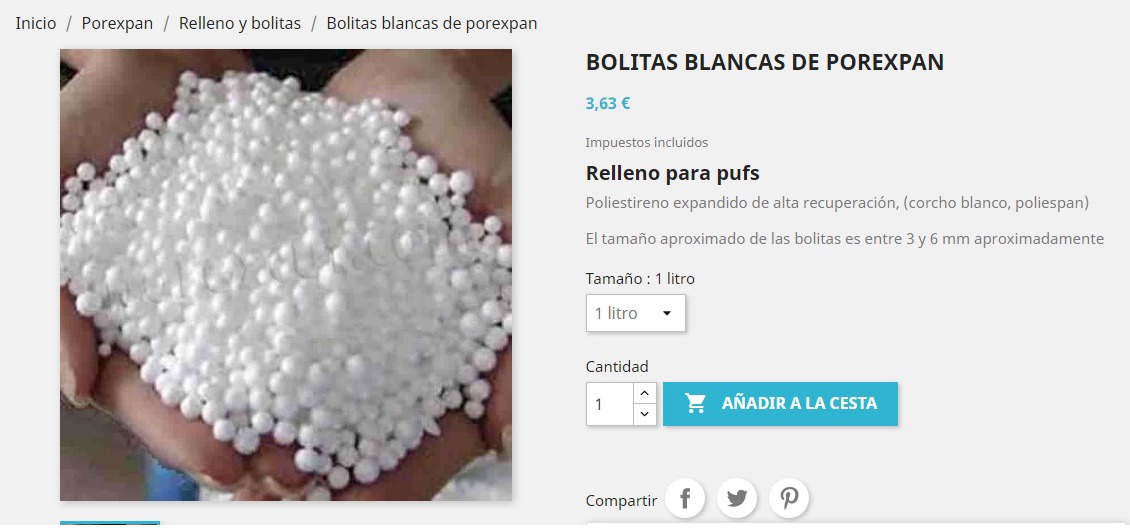
Task: Navigate to Relleno y bolitas breadcrumb
Action: coord(240,23)
